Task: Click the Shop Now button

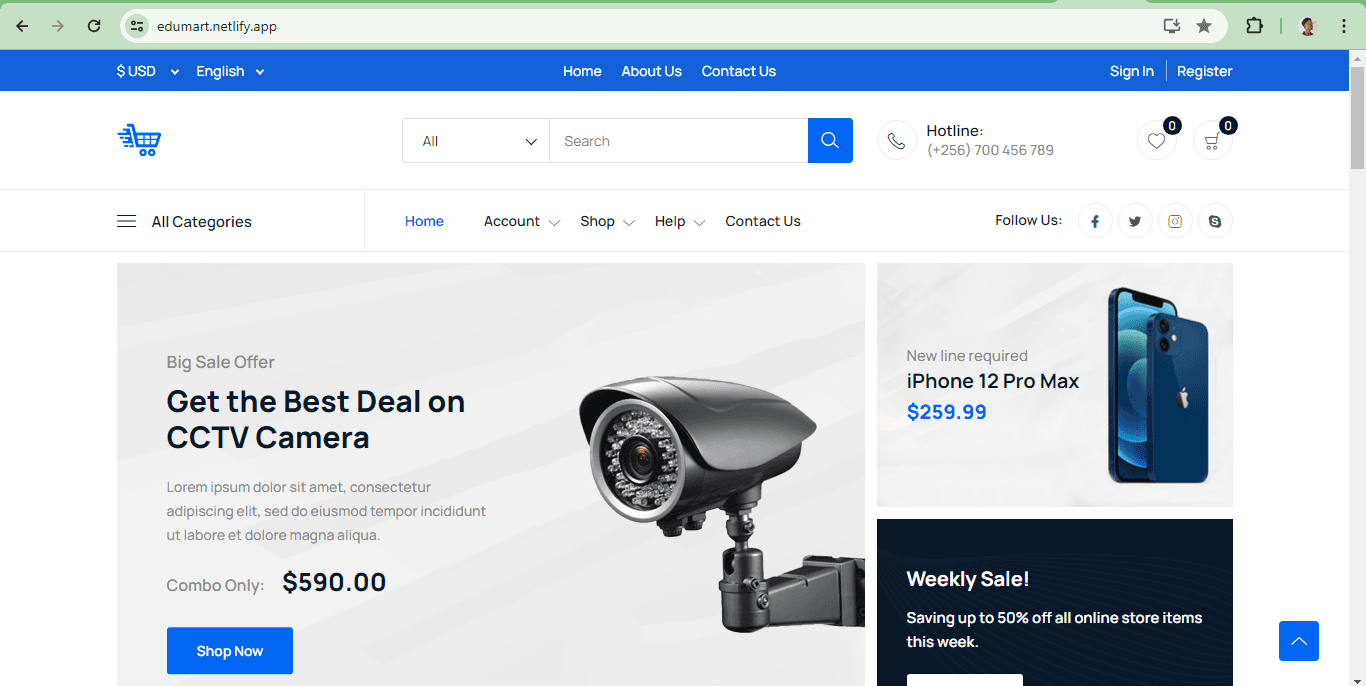Action: (x=229, y=651)
